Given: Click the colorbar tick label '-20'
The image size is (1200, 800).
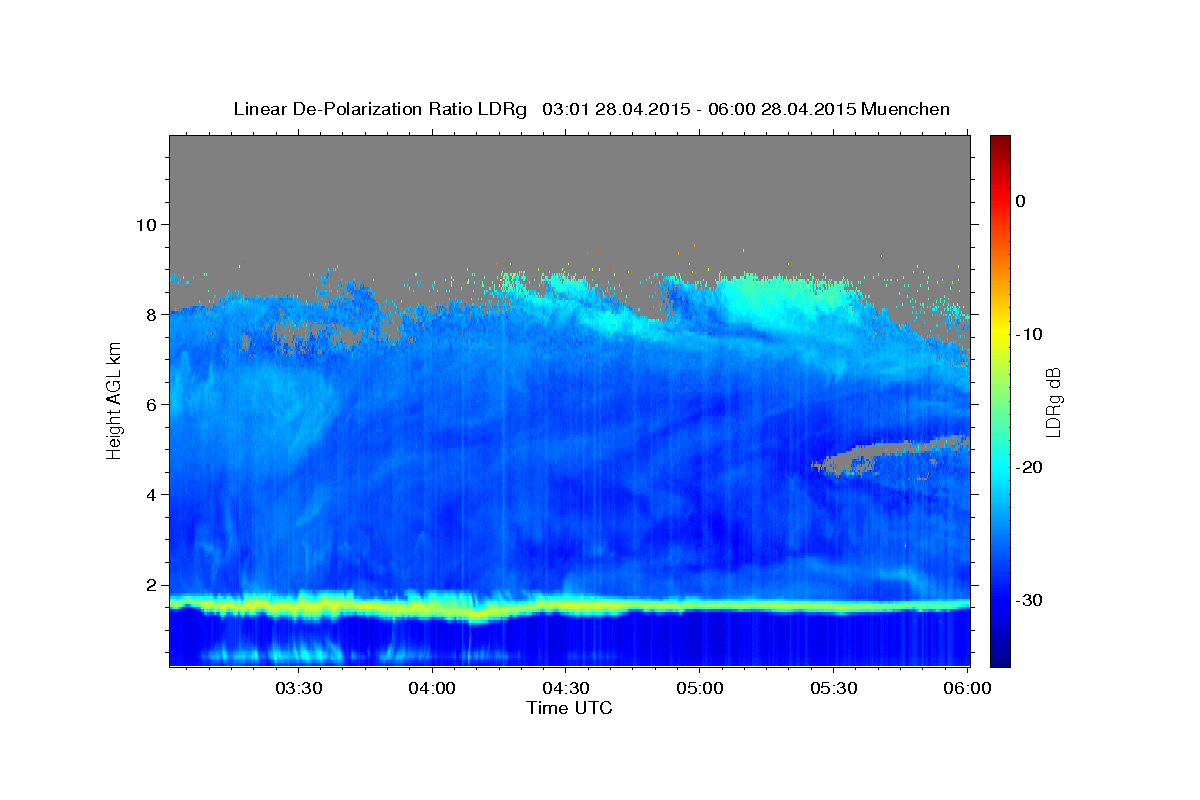Looking at the screenshot, I should pyautogui.click(x=1030, y=467).
